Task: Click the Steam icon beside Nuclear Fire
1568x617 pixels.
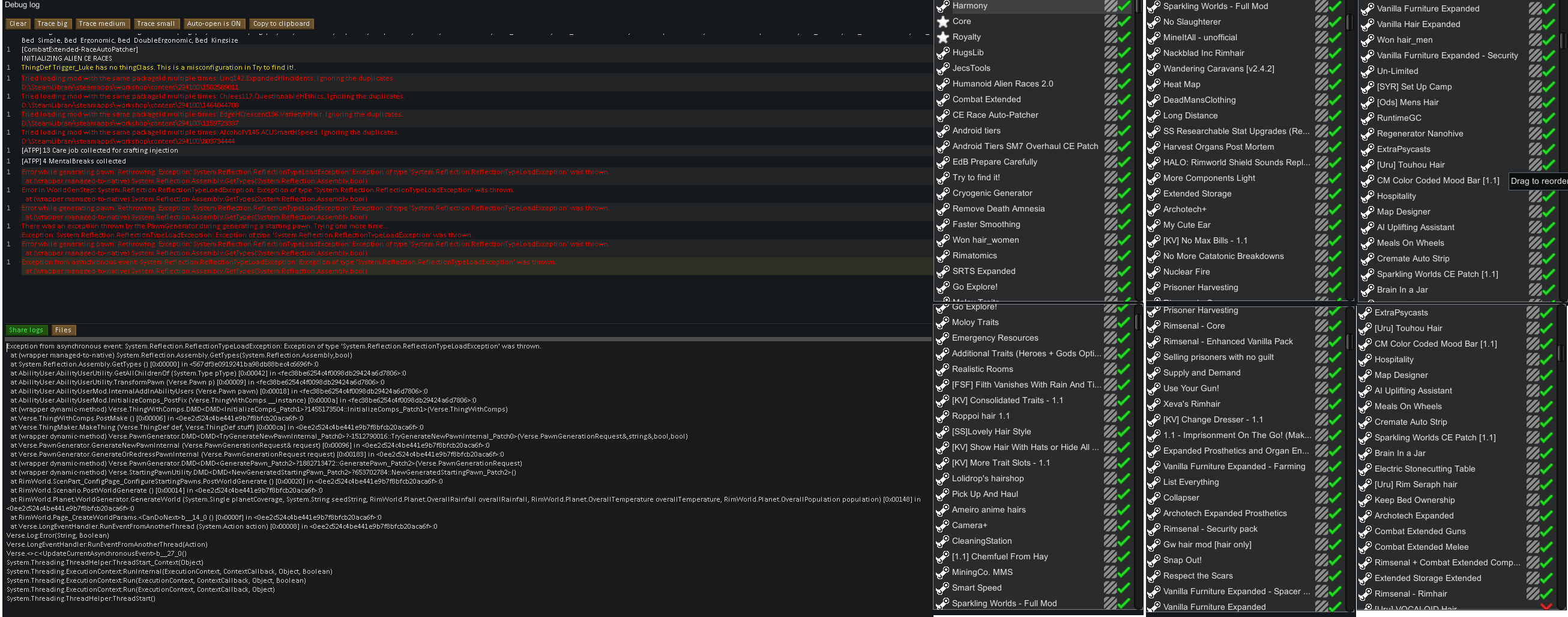Action: click(x=1153, y=272)
